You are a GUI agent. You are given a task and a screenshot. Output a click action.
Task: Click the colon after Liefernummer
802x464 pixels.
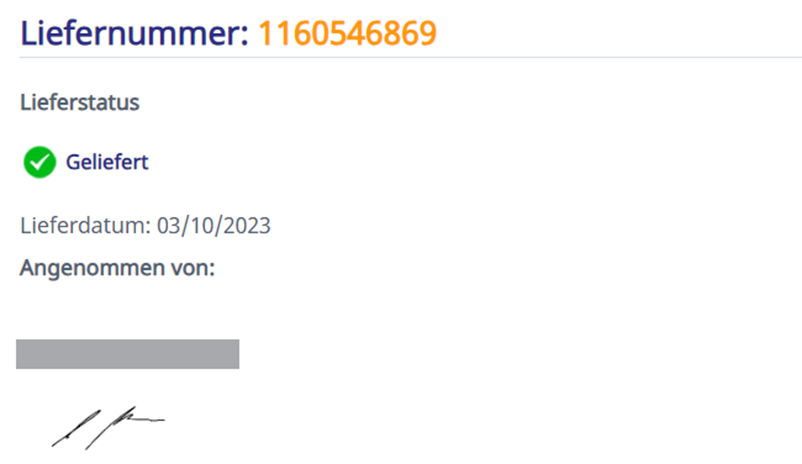click(x=244, y=37)
